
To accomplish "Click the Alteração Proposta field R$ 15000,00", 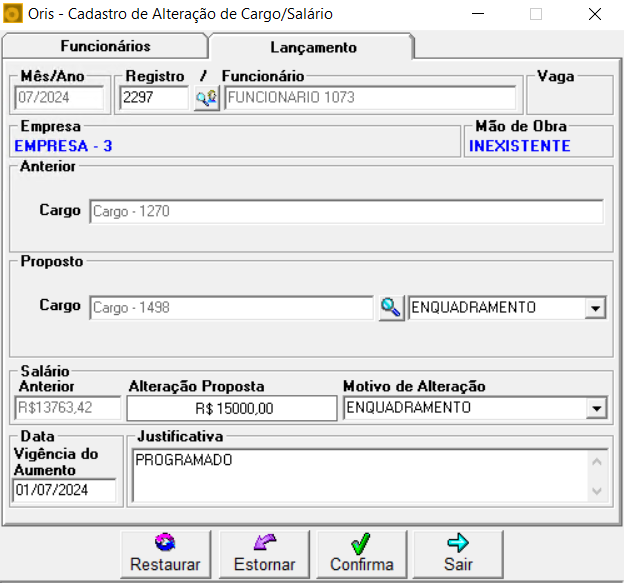I will pyautogui.click(x=232, y=408).
